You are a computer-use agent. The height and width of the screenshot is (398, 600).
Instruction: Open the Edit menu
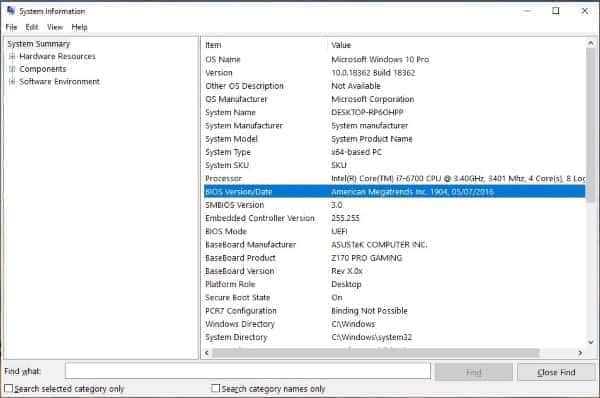point(32,27)
